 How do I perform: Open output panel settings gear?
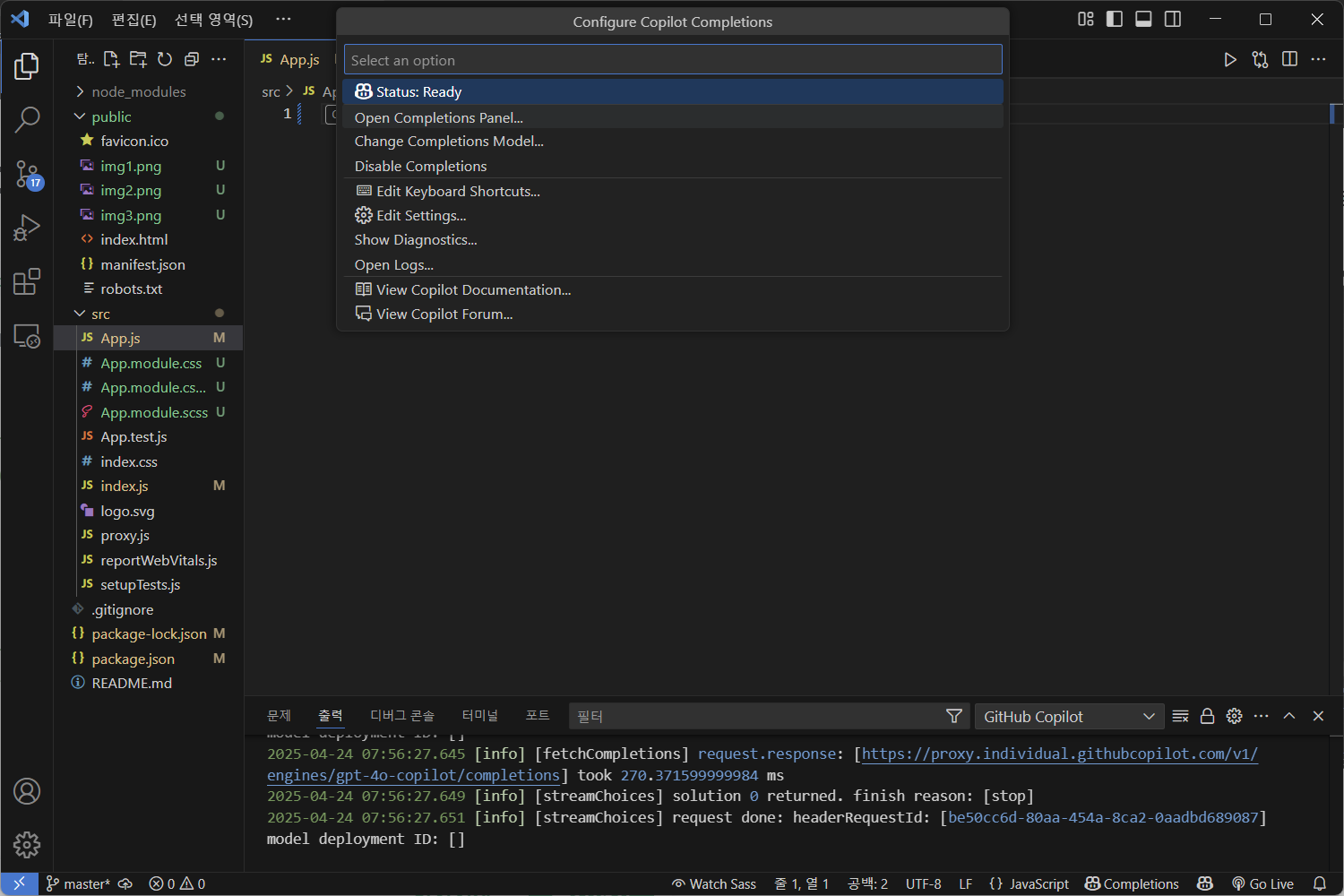coord(1234,716)
